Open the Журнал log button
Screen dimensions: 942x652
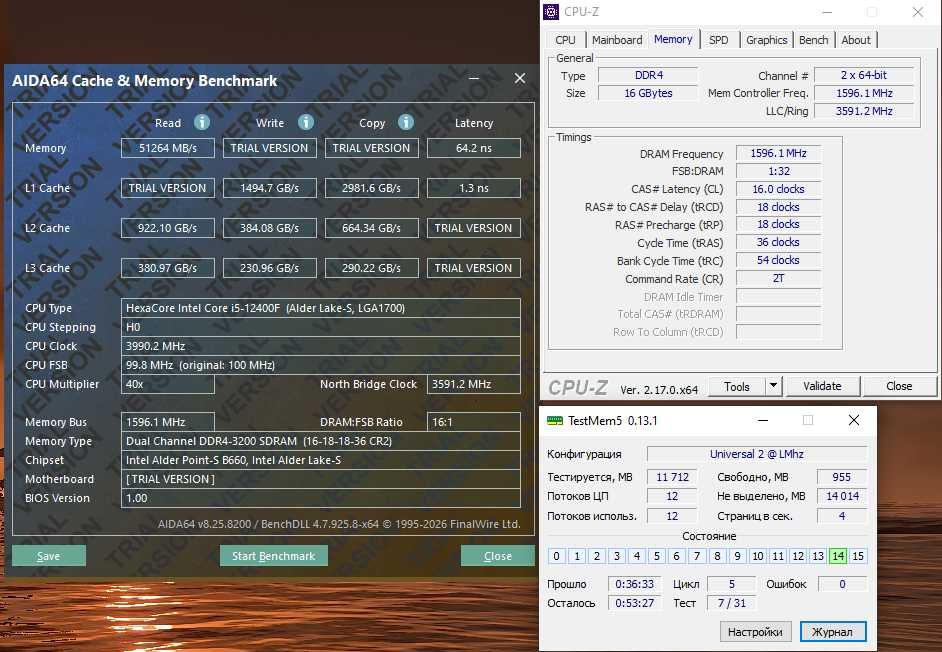[832, 632]
